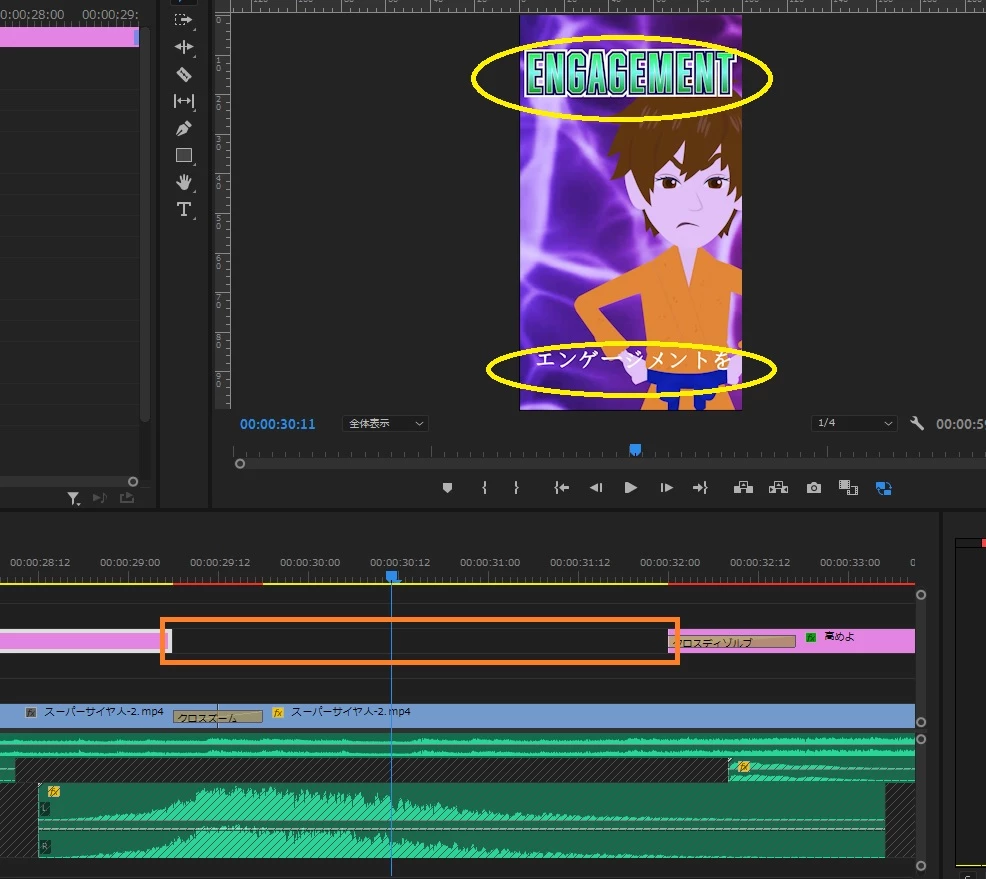The width and height of the screenshot is (986, 879).
Task: Click the monitor zoom scroll handle
Action: point(240,464)
